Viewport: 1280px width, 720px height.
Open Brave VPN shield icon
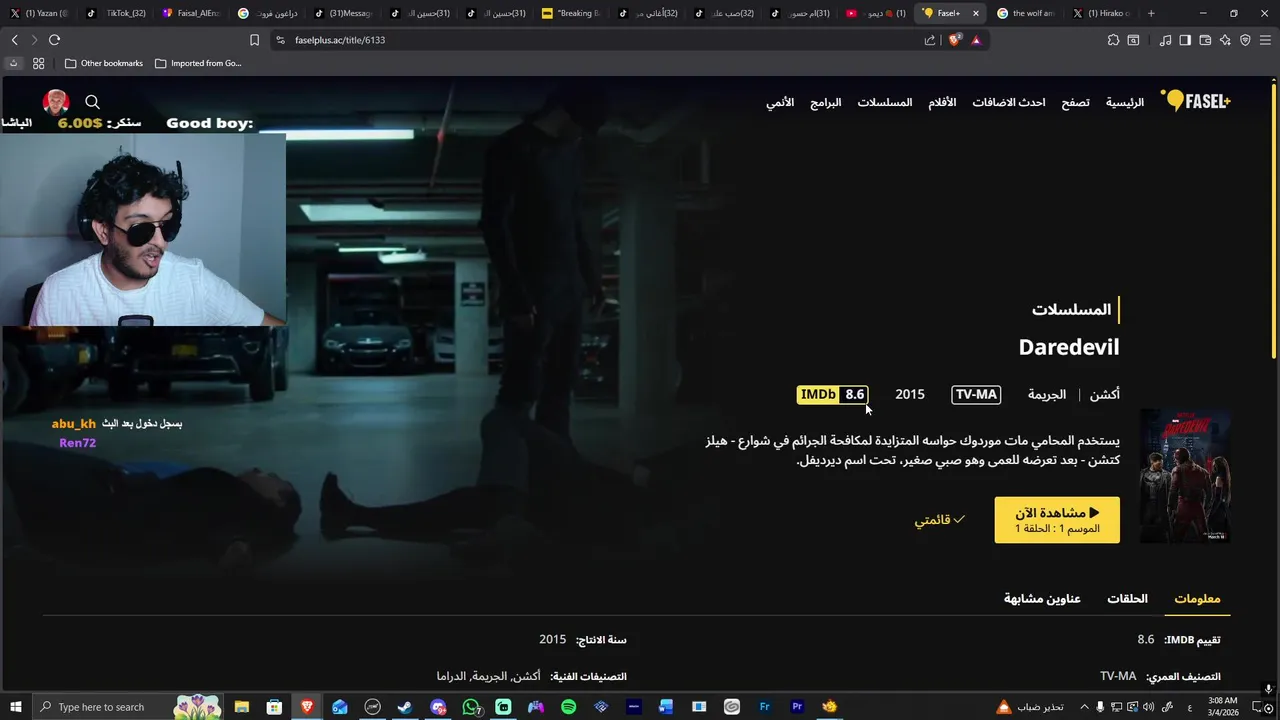tap(1245, 40)
